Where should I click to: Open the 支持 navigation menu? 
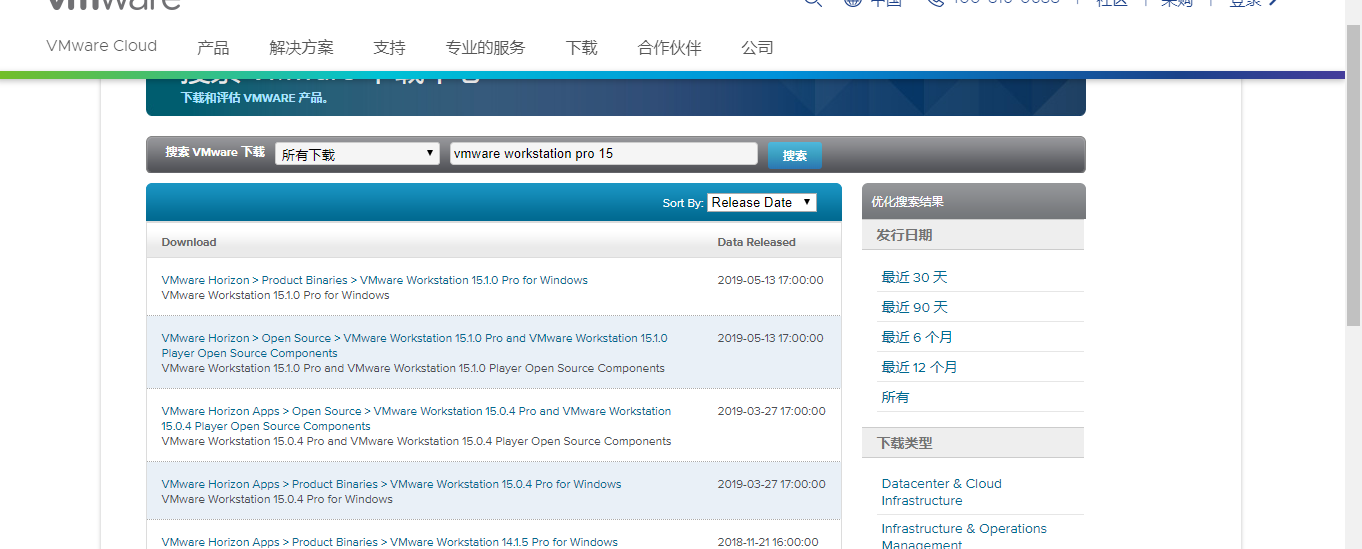389,47
